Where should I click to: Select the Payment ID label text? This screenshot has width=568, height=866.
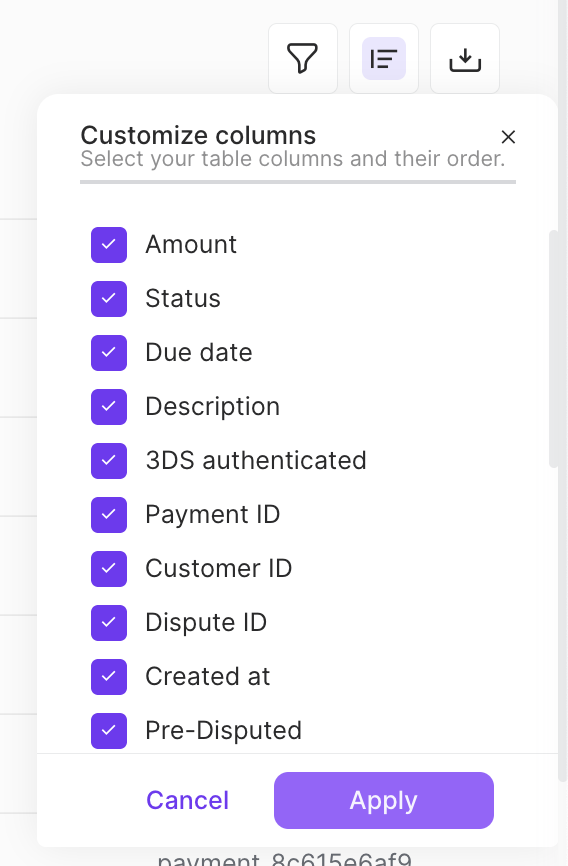point(213,515)
